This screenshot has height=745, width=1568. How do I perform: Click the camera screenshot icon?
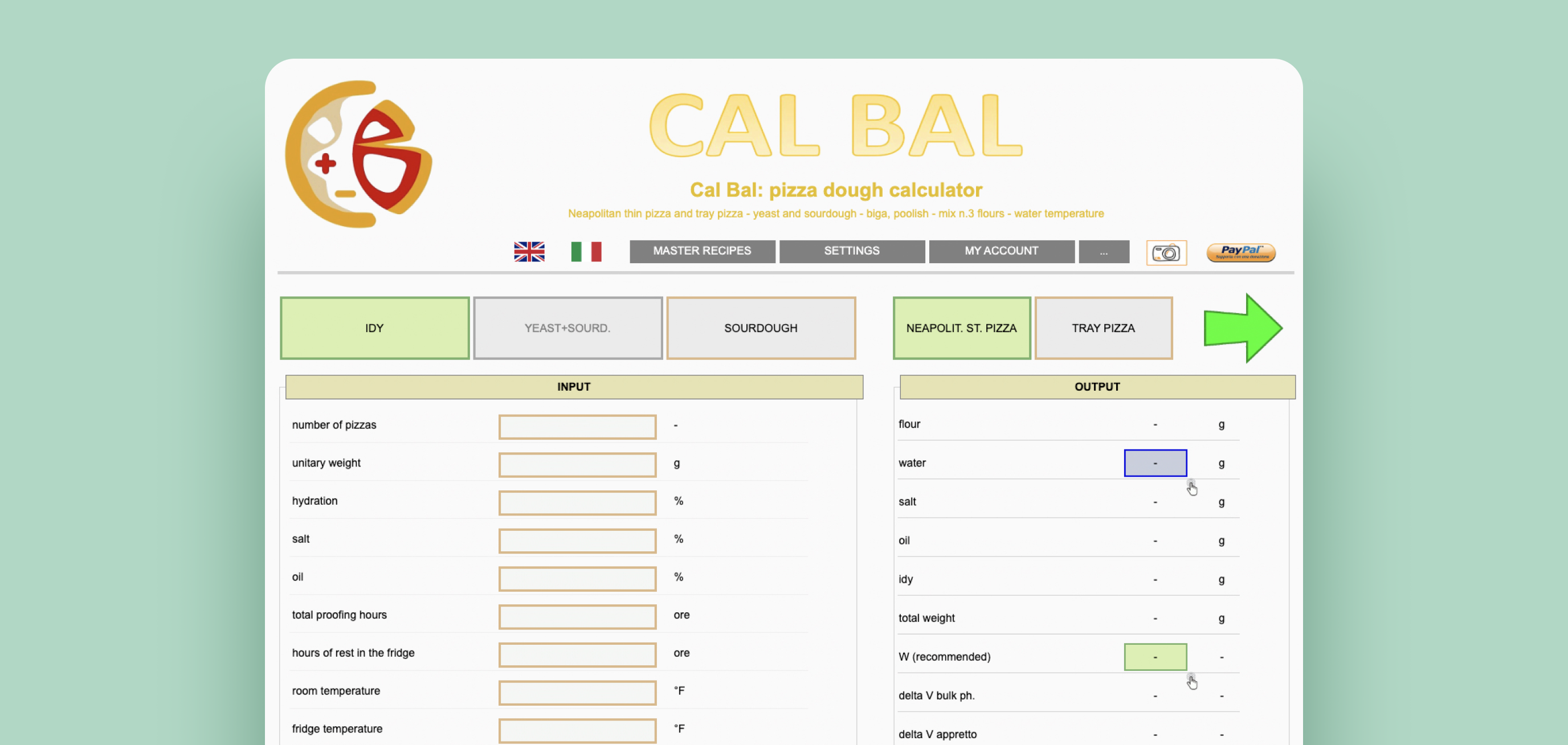(x=1166, y=252)
